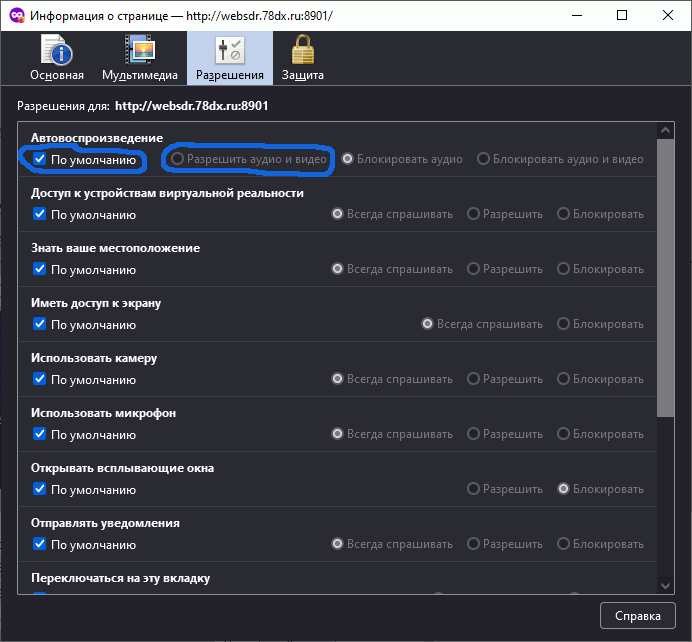Maximize the page info window
Screen dimensions: 692x642
click(622, 16)
